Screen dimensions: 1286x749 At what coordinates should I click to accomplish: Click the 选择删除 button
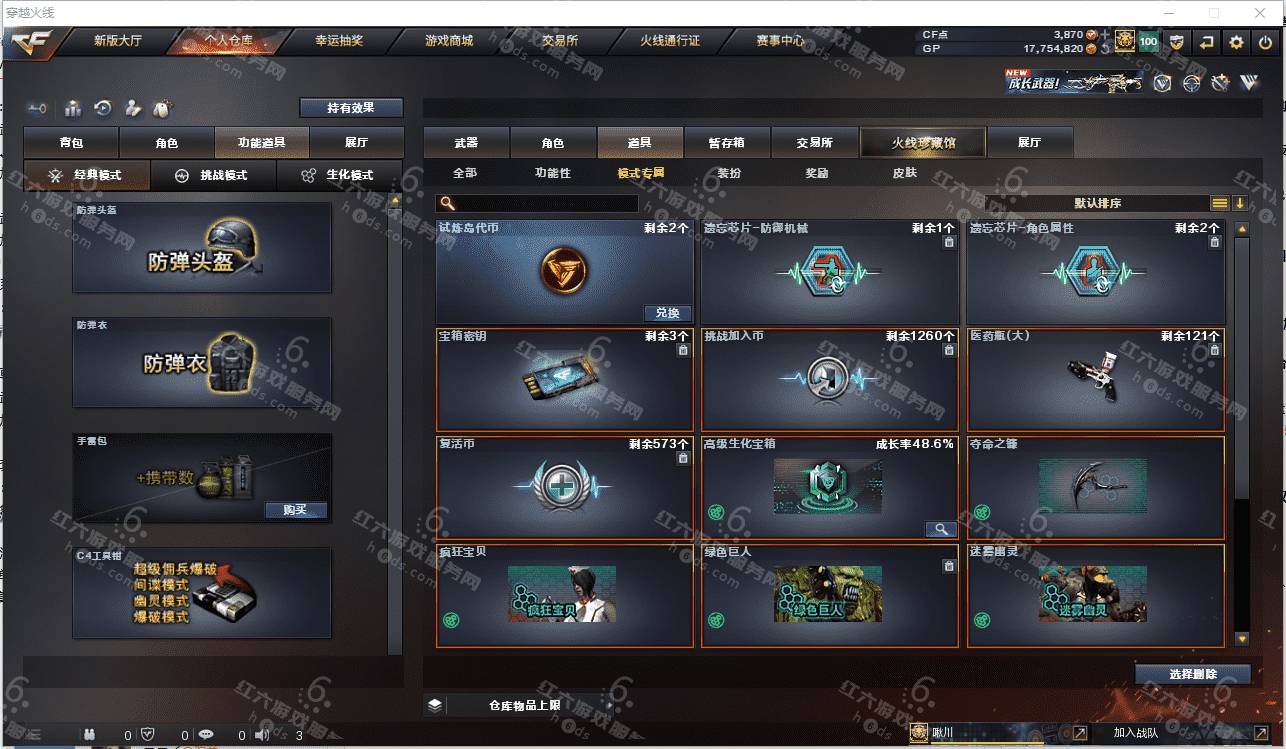[1193, 674]
